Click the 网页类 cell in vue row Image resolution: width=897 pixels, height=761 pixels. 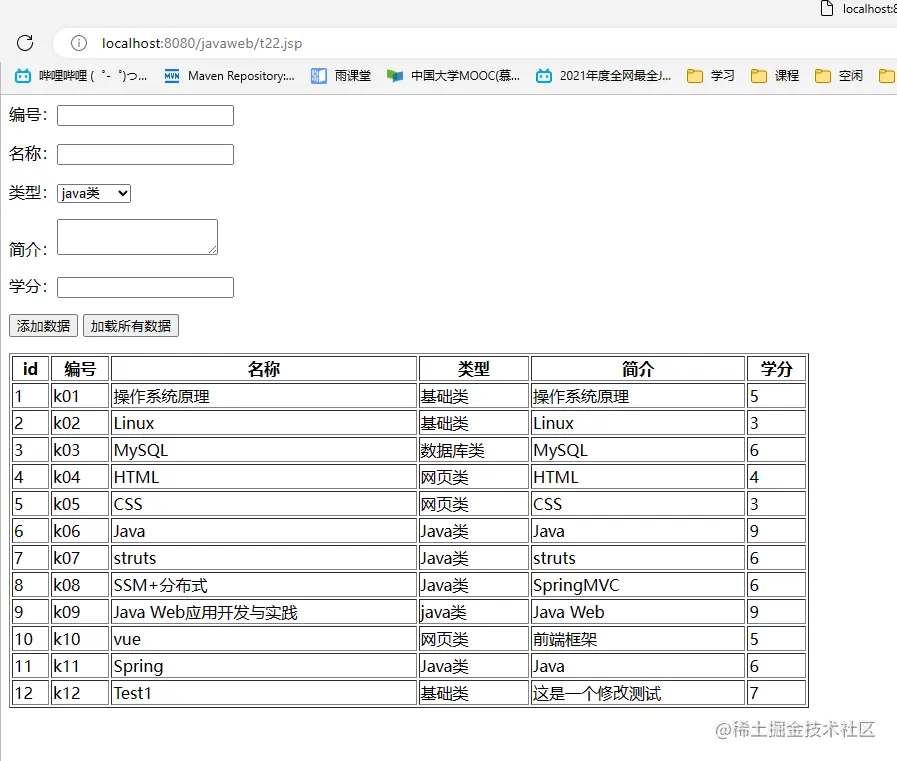pos(474,639)
